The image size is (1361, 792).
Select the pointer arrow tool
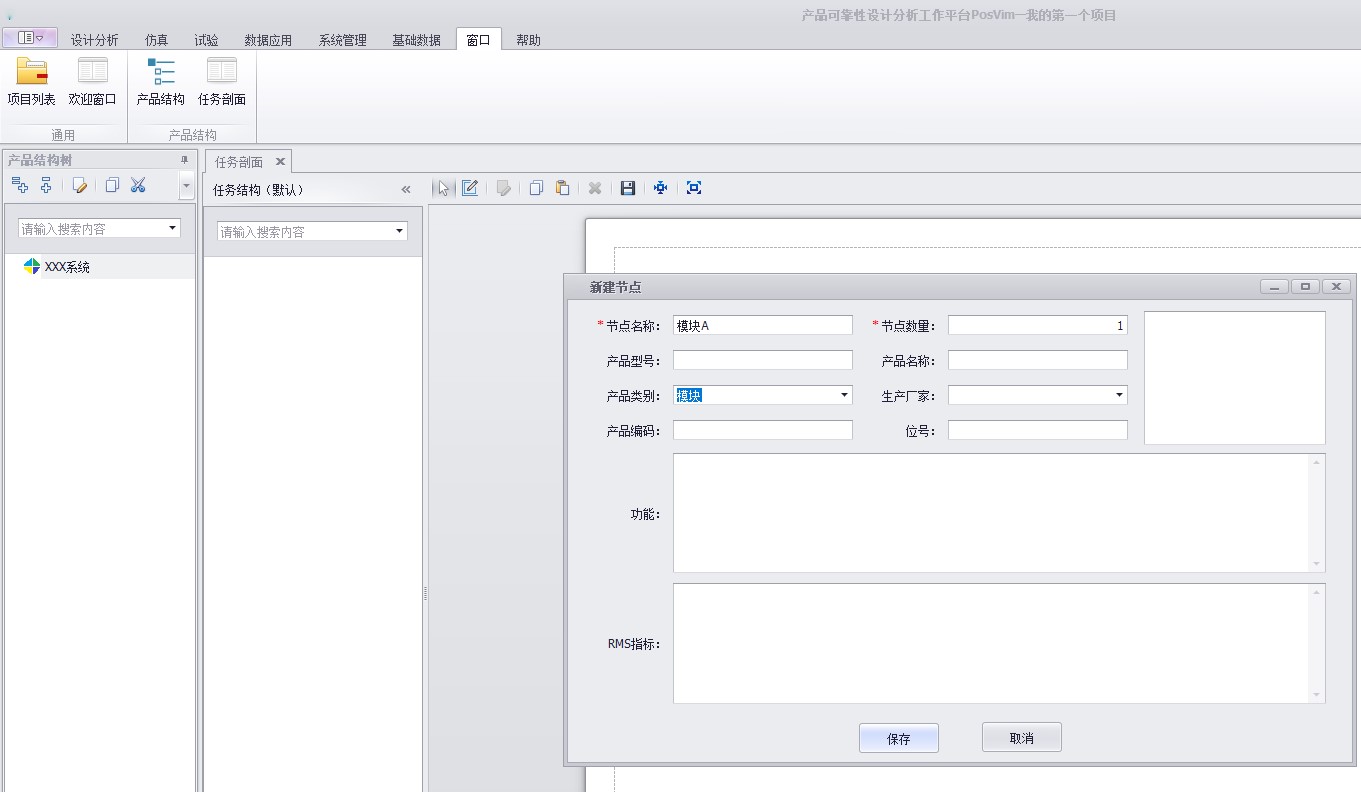(443, 188)
